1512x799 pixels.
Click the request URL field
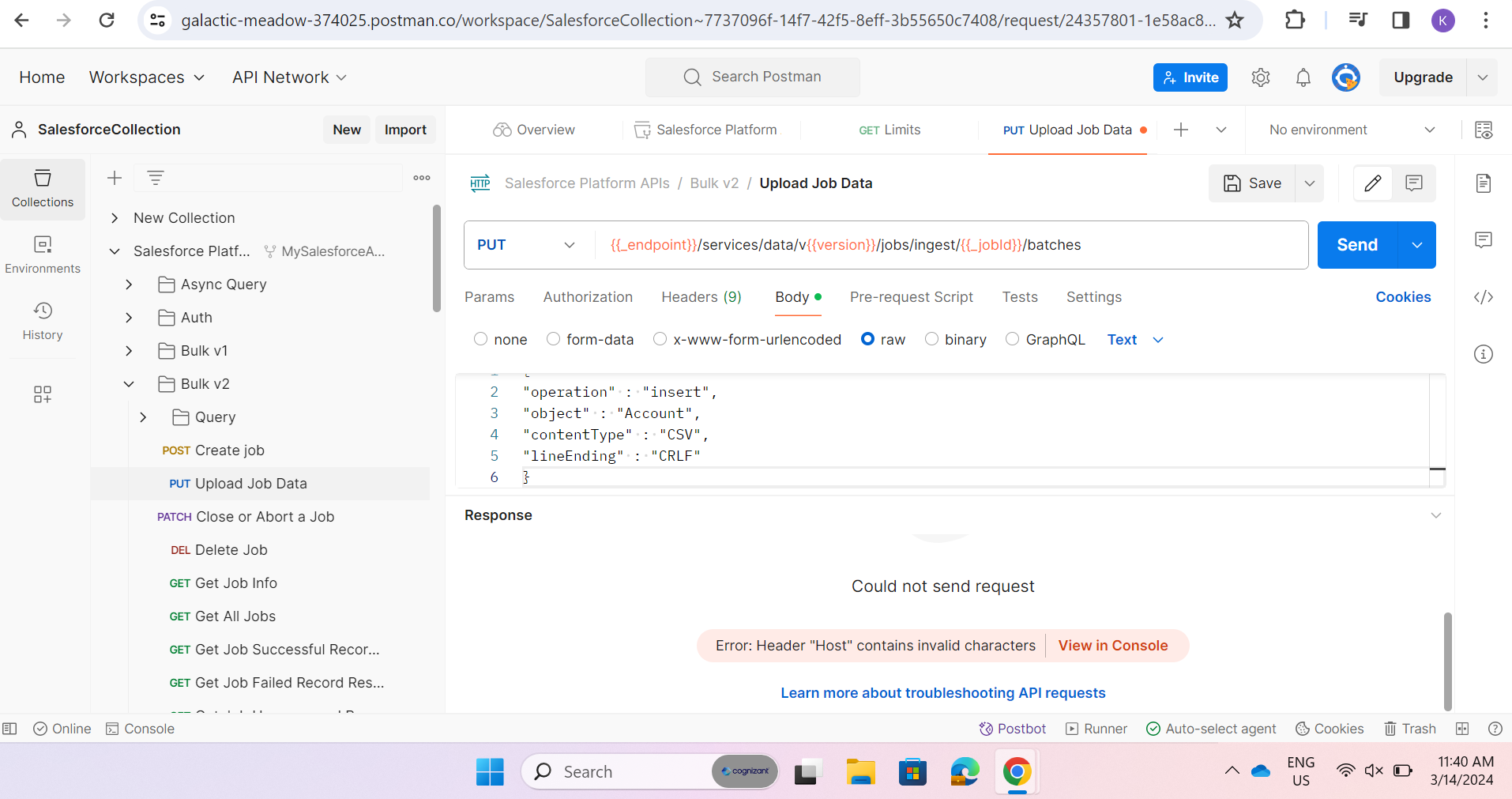(951, 245)
